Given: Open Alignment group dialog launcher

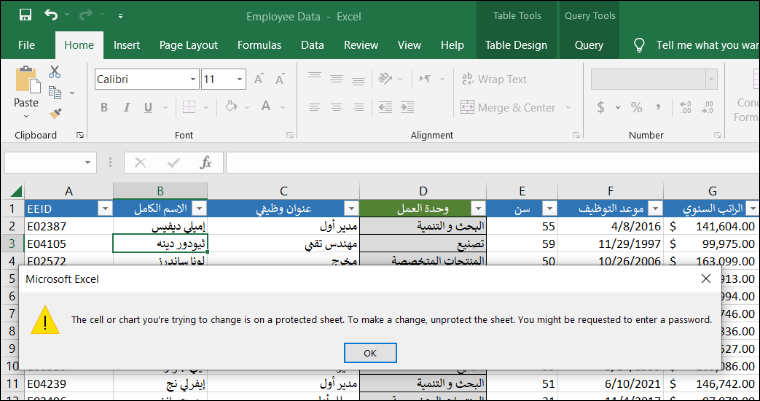Looking at the screenshot, I should click(576, 135).
